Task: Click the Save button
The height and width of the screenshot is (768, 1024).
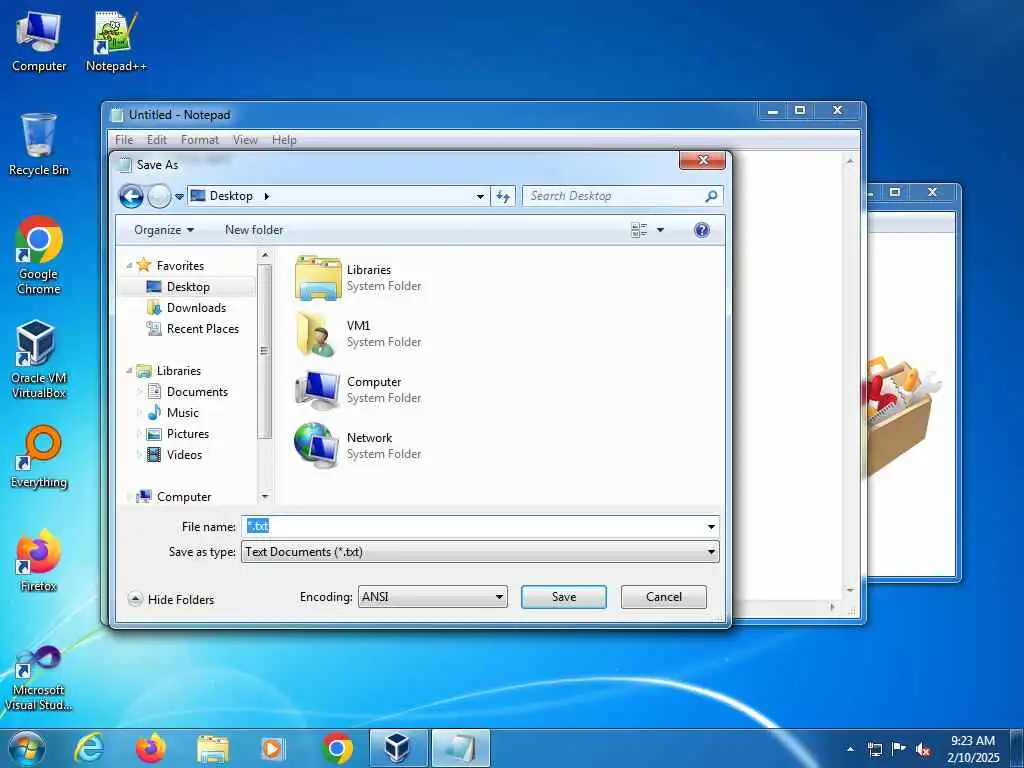Action: point(564,597)
